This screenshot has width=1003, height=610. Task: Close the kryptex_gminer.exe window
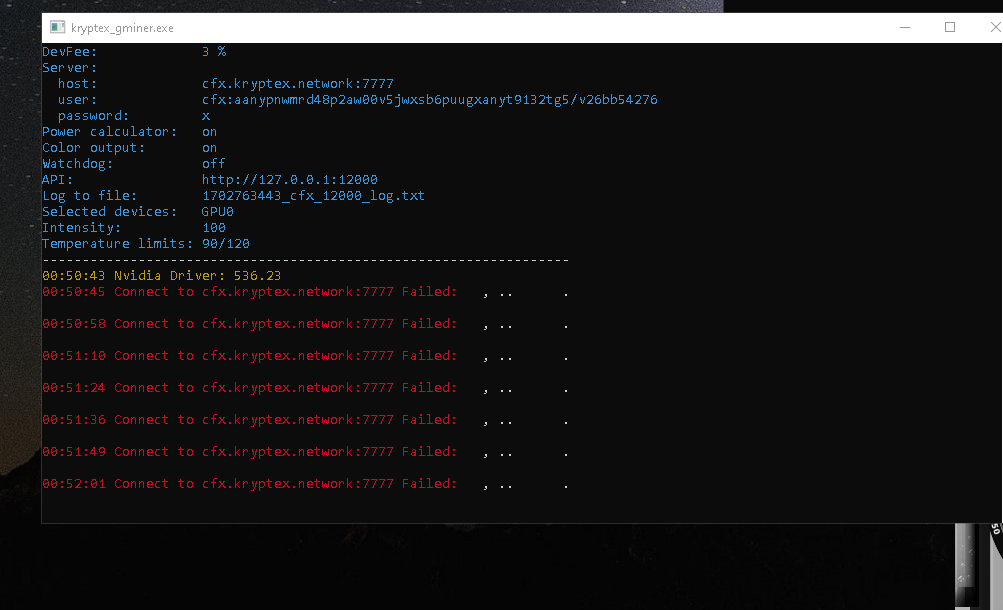(995, 27)
